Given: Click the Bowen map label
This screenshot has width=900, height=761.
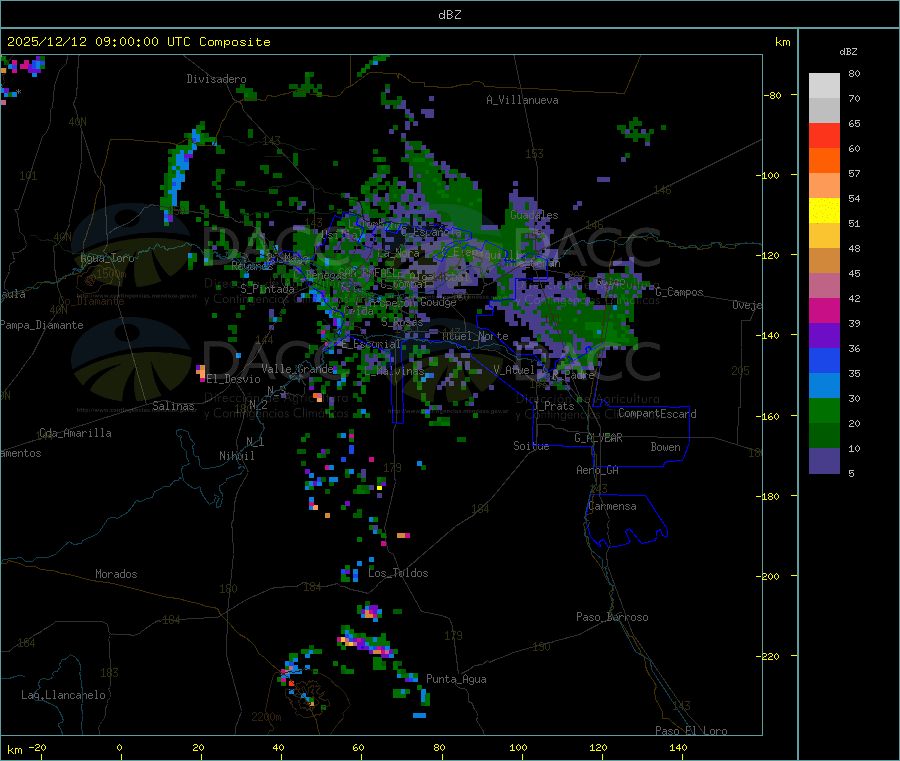Looking at the screenshot, I should click(x=665, y=447).
